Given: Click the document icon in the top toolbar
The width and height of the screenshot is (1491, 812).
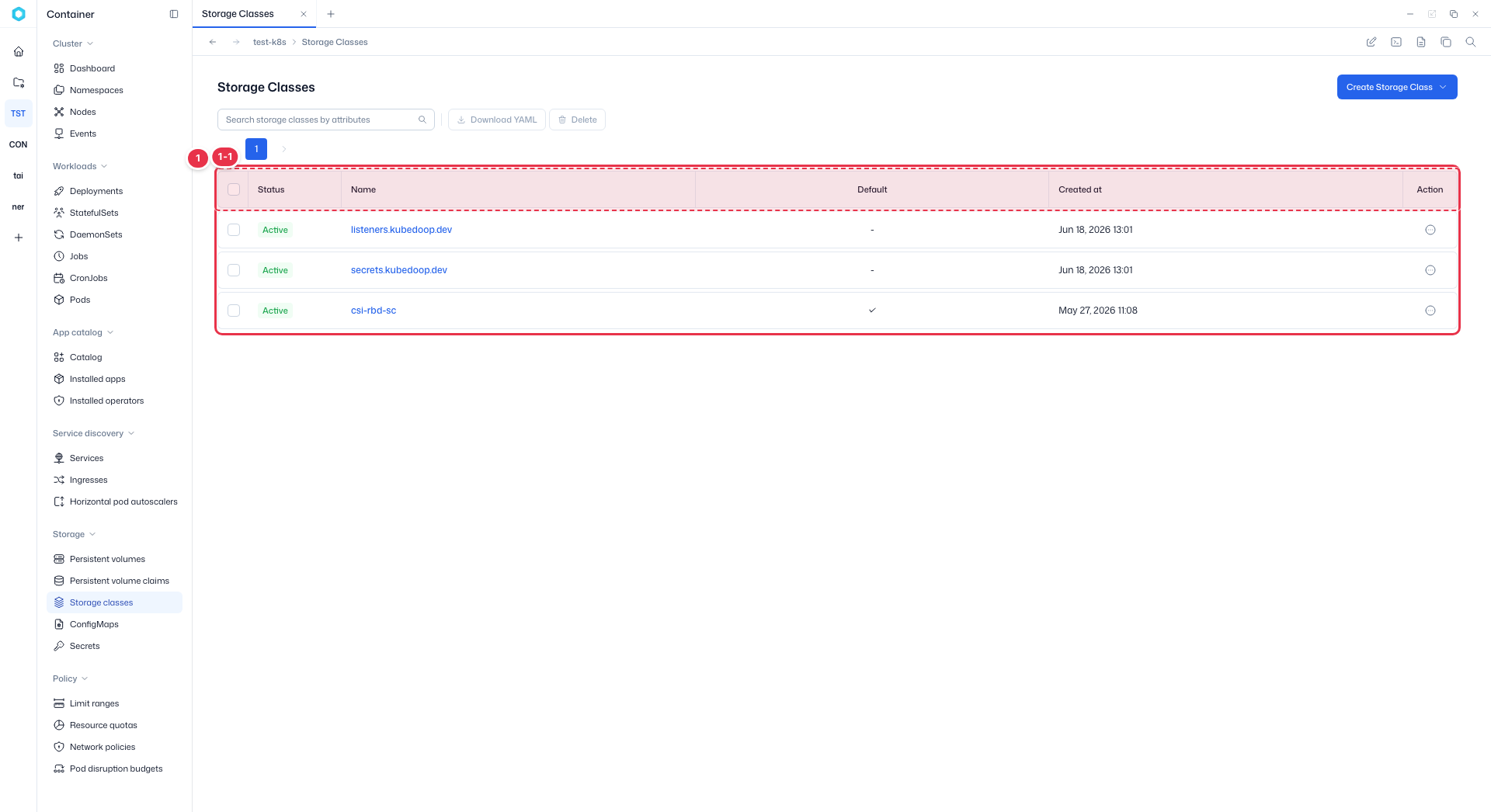Looking at the screenshot, I should click(x=1421, y=42).
